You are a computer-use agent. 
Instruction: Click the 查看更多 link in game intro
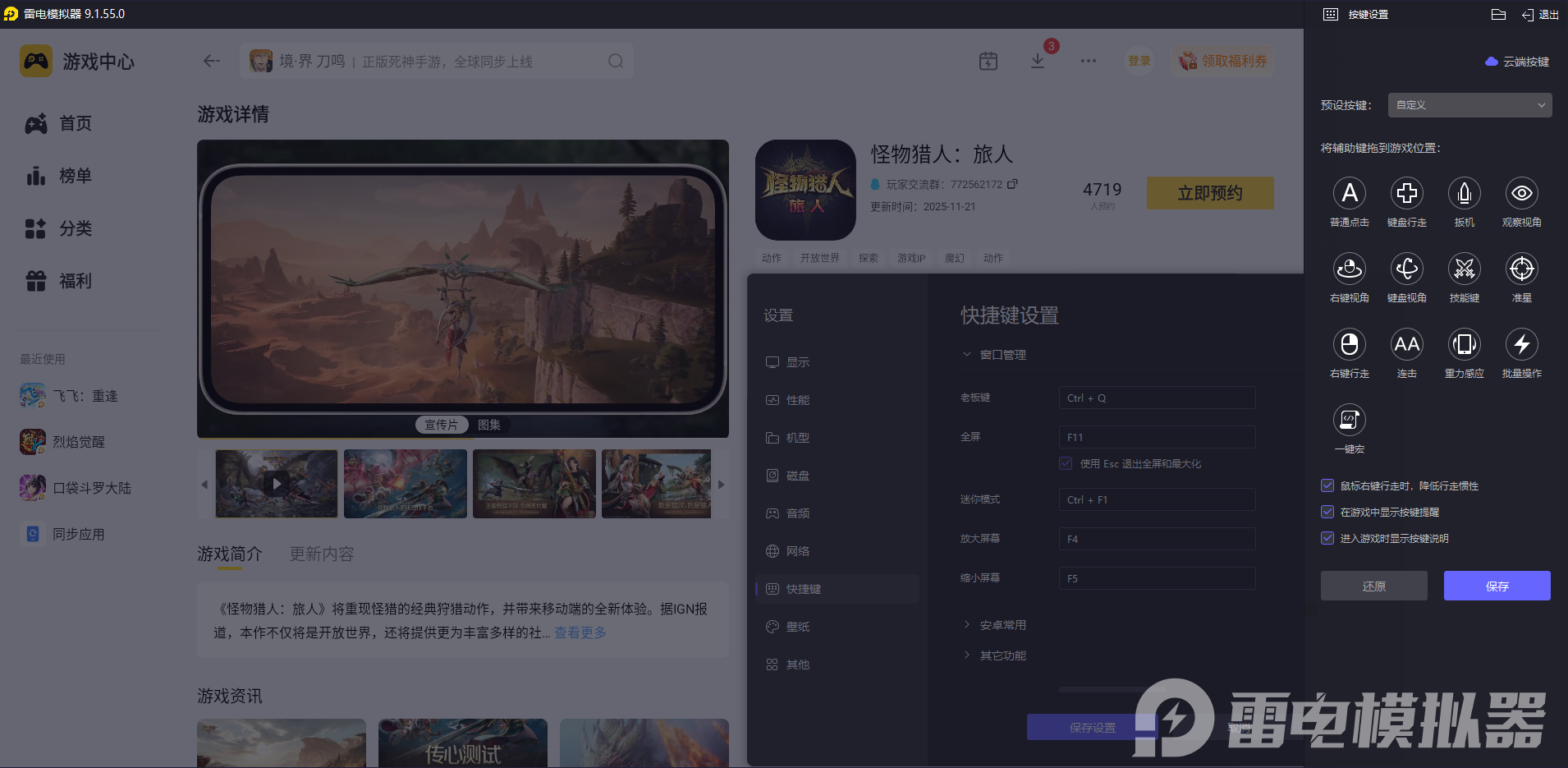coord(579,632)
